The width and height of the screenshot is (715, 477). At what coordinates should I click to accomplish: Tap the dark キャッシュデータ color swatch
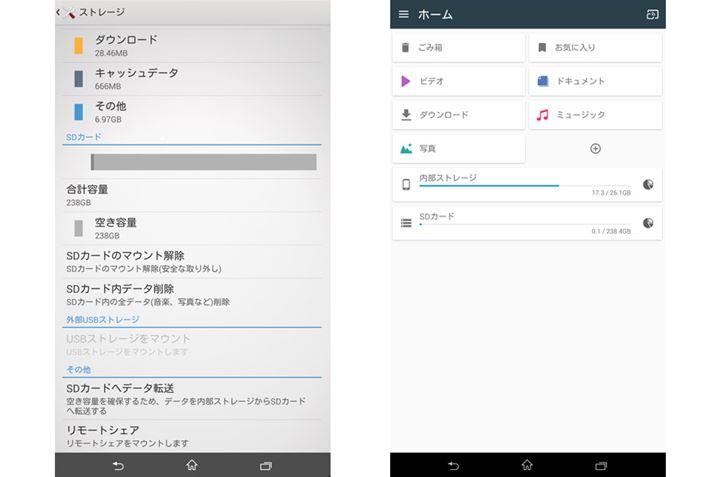tap(78, 79)
